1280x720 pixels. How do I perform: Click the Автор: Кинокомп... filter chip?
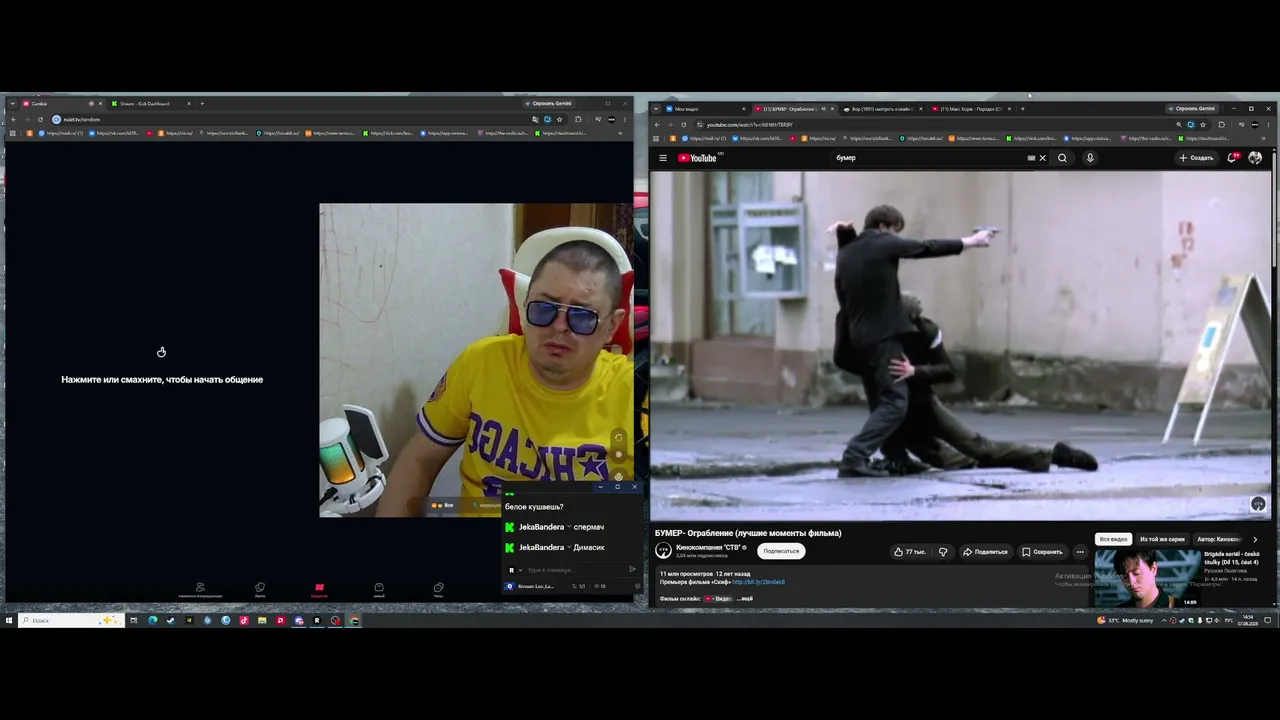(x=1219, y=539)
